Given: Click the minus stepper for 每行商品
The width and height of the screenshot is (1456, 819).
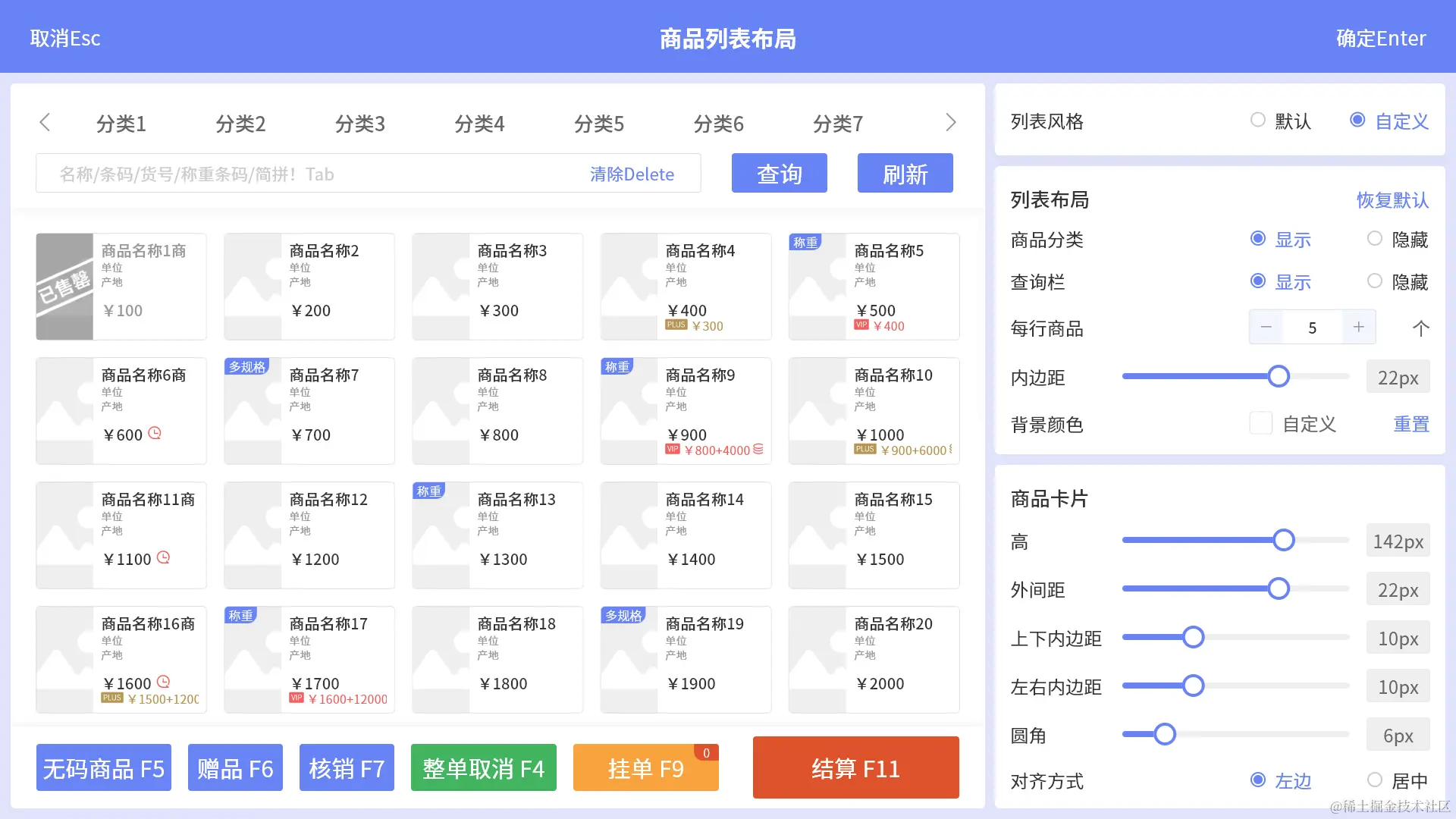Looking at the screenshot, I should point(1266,327).
